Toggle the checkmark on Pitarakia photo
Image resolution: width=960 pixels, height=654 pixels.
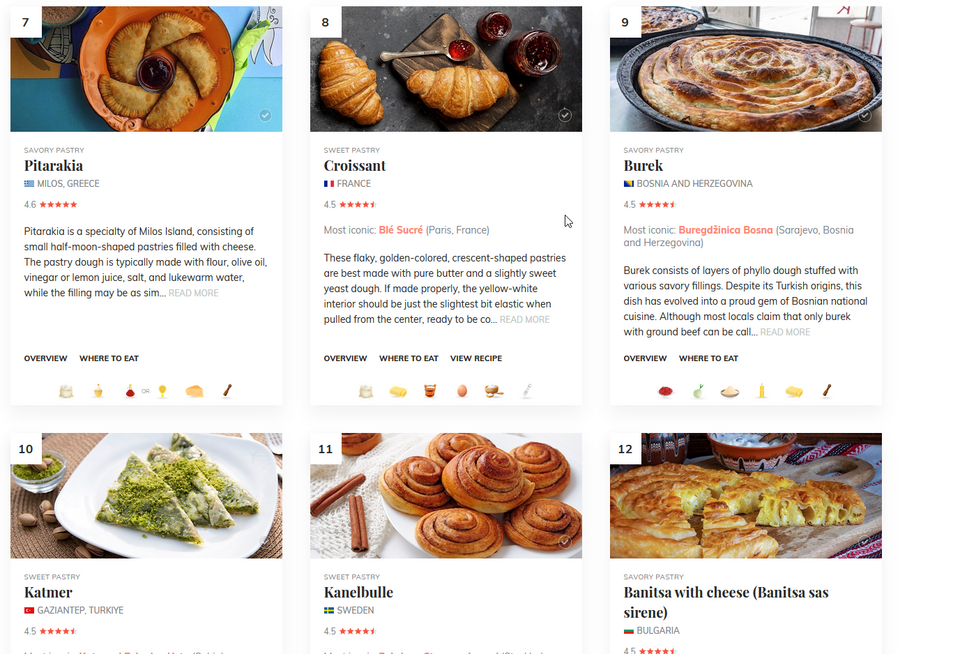[265, 115]
